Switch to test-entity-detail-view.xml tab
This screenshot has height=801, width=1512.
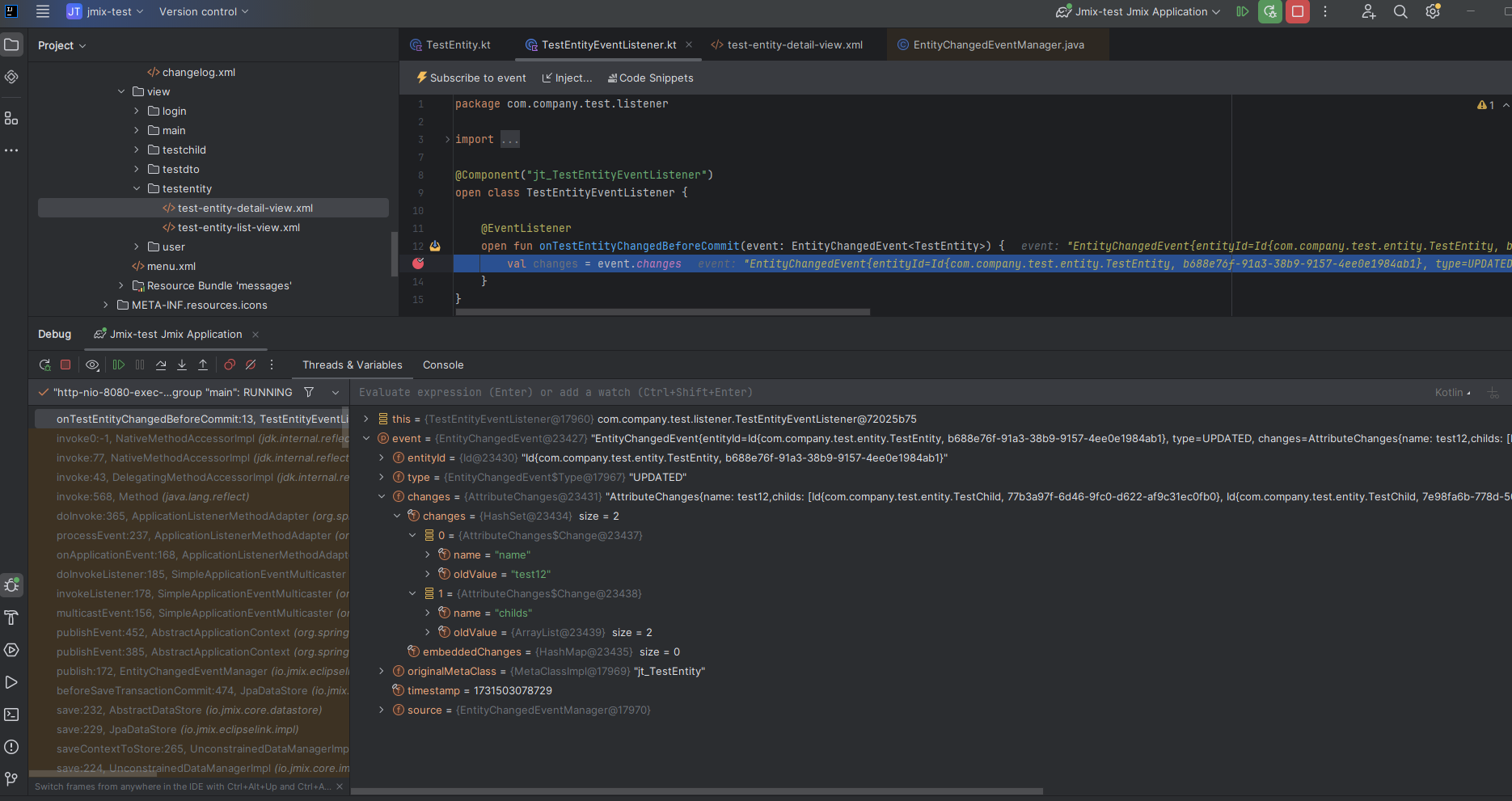pos(787,44)
